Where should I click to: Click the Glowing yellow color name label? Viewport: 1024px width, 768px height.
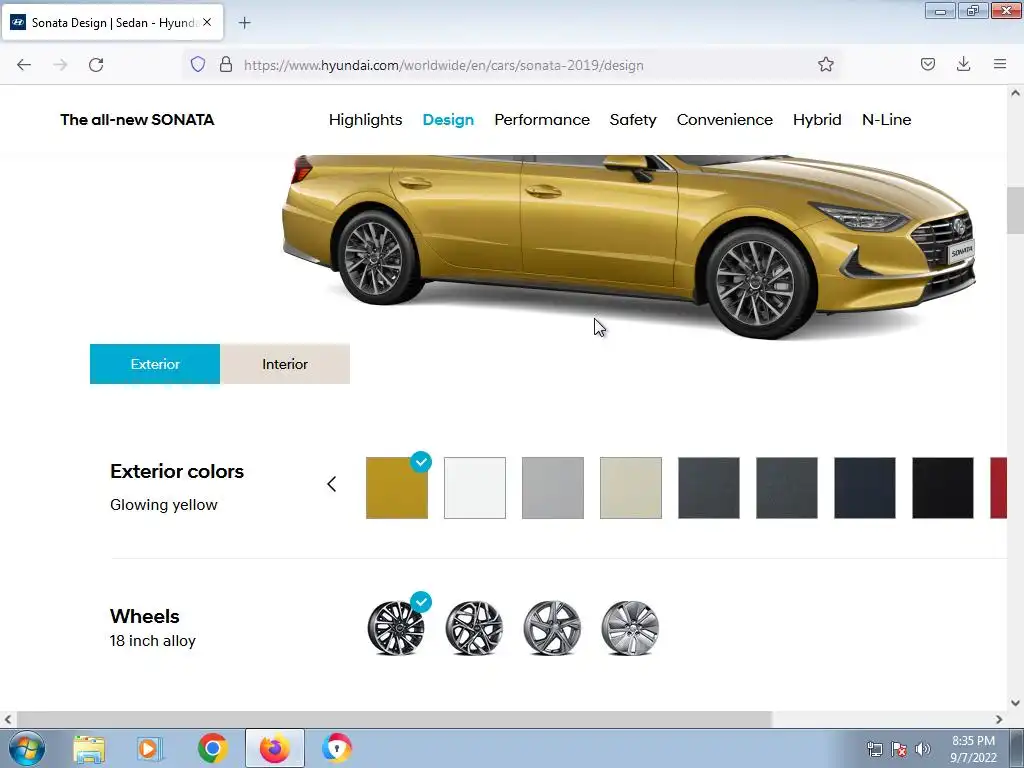(163, 505)
